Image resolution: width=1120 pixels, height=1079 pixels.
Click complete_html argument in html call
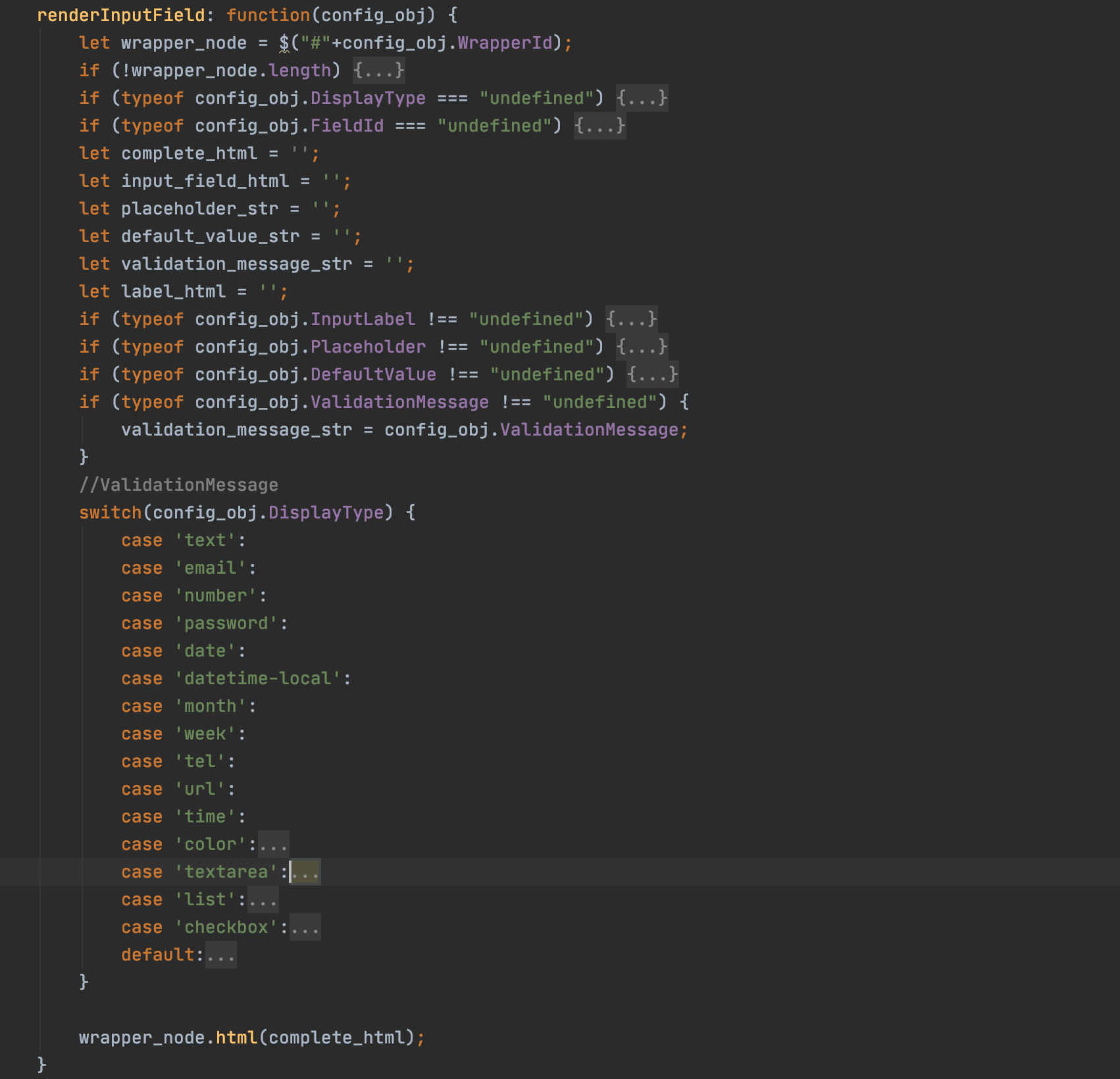(x=336, y=1038)
